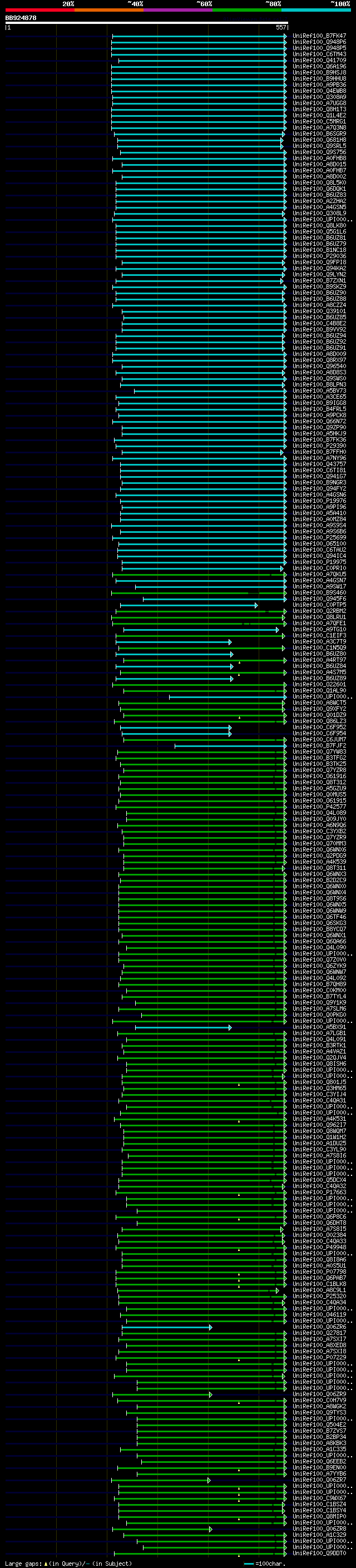Select hit label UniRef100_B2BP34

[319, 1437]
